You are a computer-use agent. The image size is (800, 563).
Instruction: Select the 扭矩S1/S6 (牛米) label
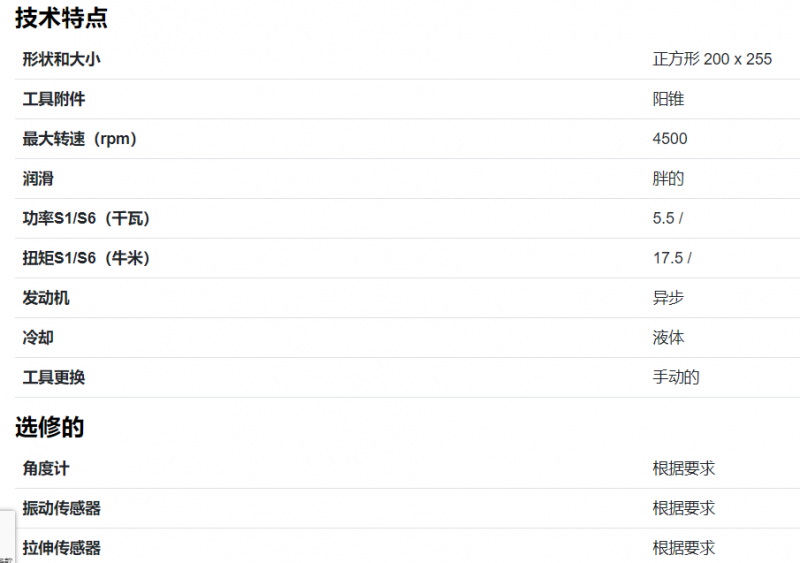[x=86, y=258]
